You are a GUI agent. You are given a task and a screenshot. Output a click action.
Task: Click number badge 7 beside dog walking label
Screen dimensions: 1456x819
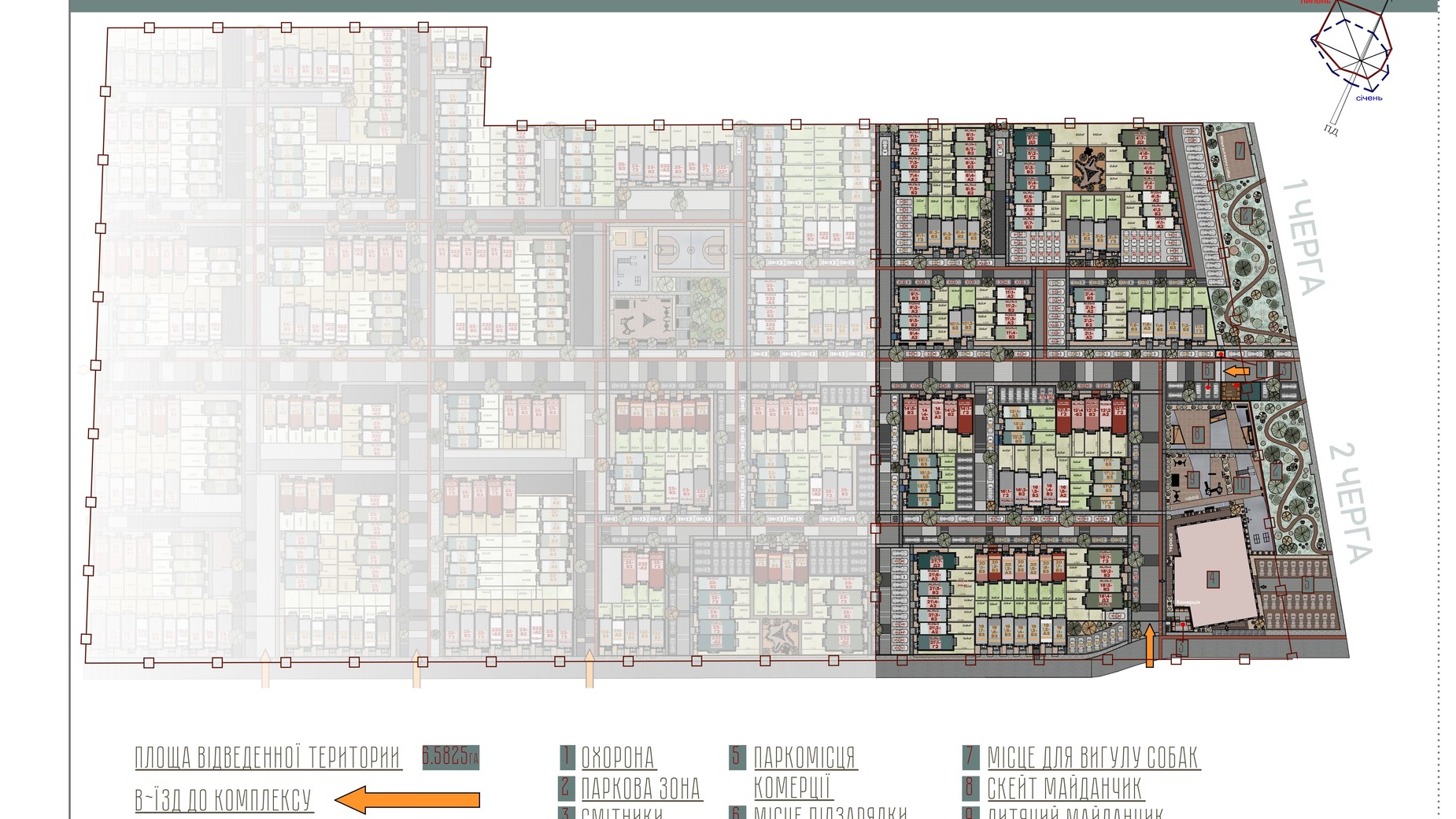coord(970,757)
